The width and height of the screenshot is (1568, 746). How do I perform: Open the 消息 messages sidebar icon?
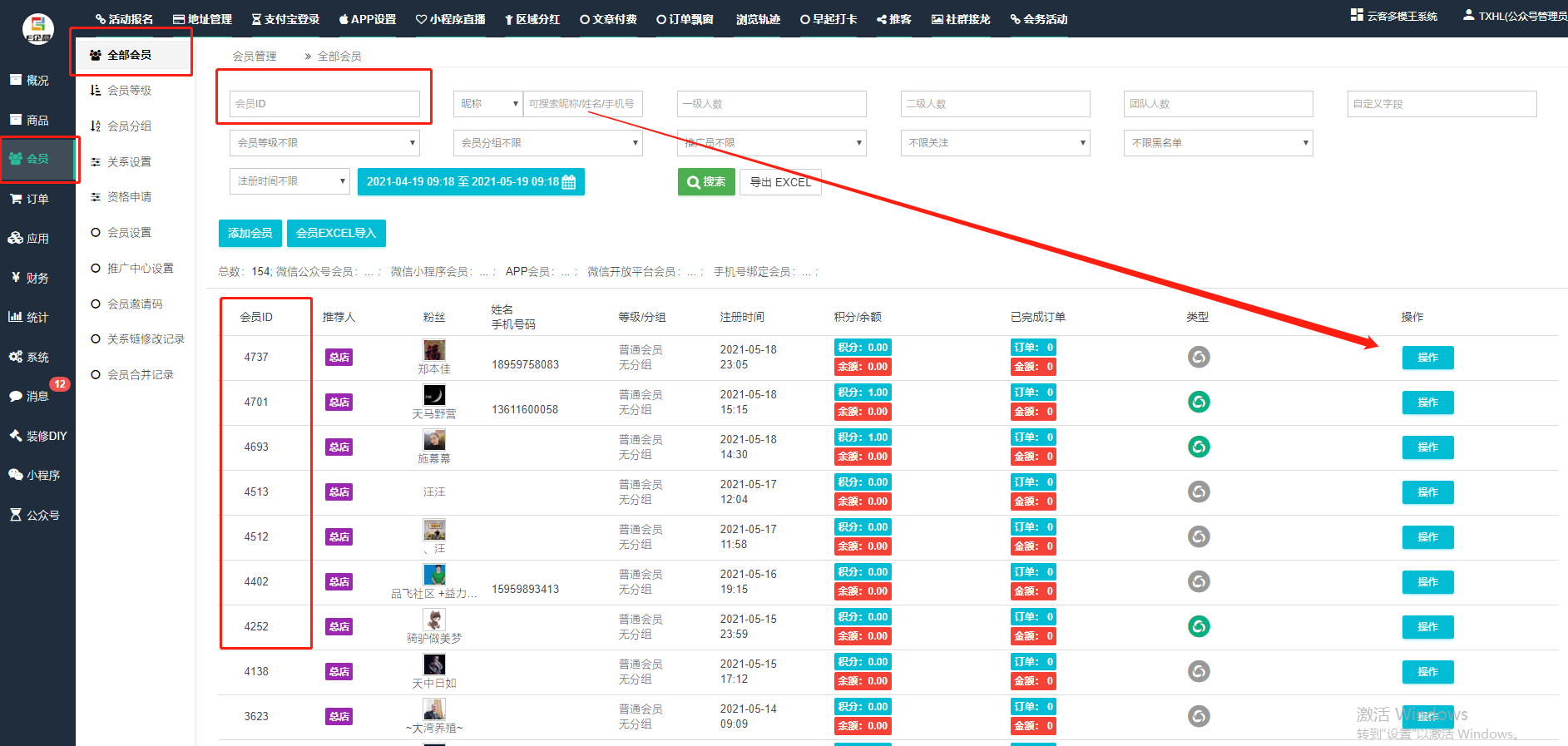click(x=15, y=397)
